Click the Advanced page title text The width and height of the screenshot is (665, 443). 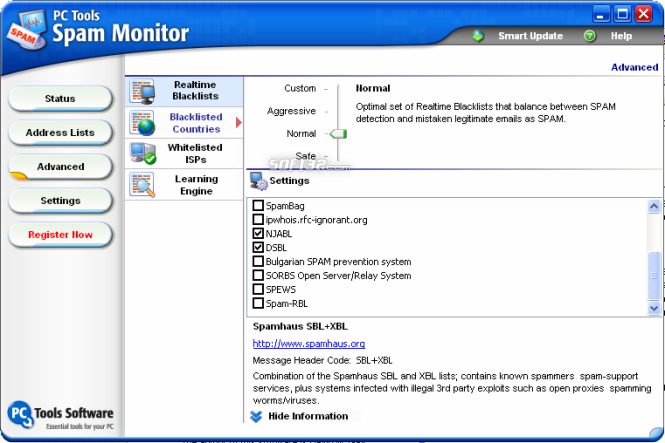634,67
